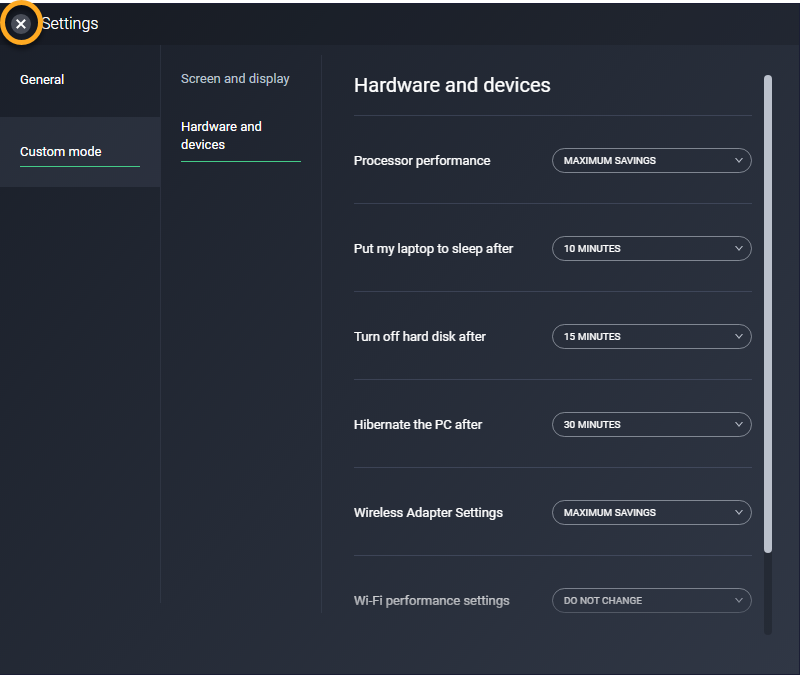Open the Turn off hard disk dropdown

click(651, 337)
